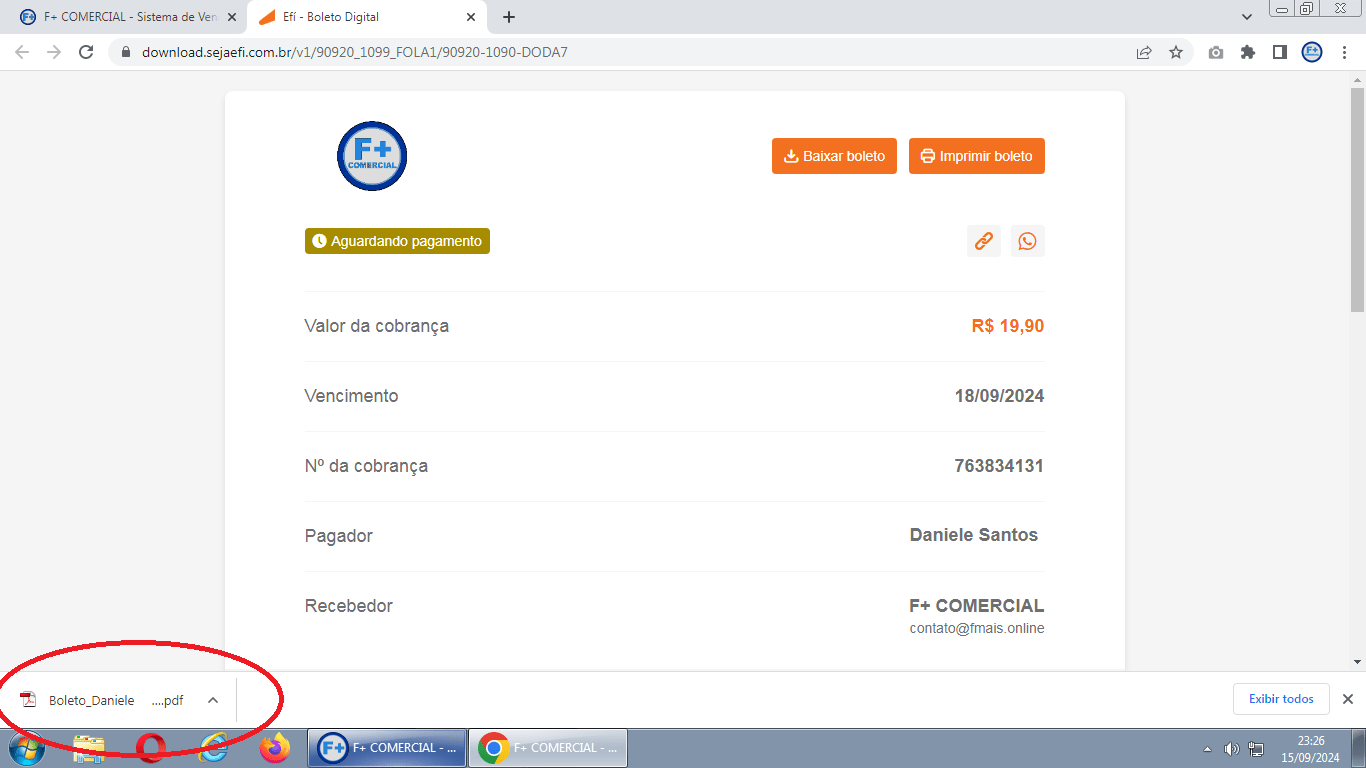This screenshot has height=768, width=1366.
Task: Open the tab search dropdown chevron
Action: [1247, 17]
